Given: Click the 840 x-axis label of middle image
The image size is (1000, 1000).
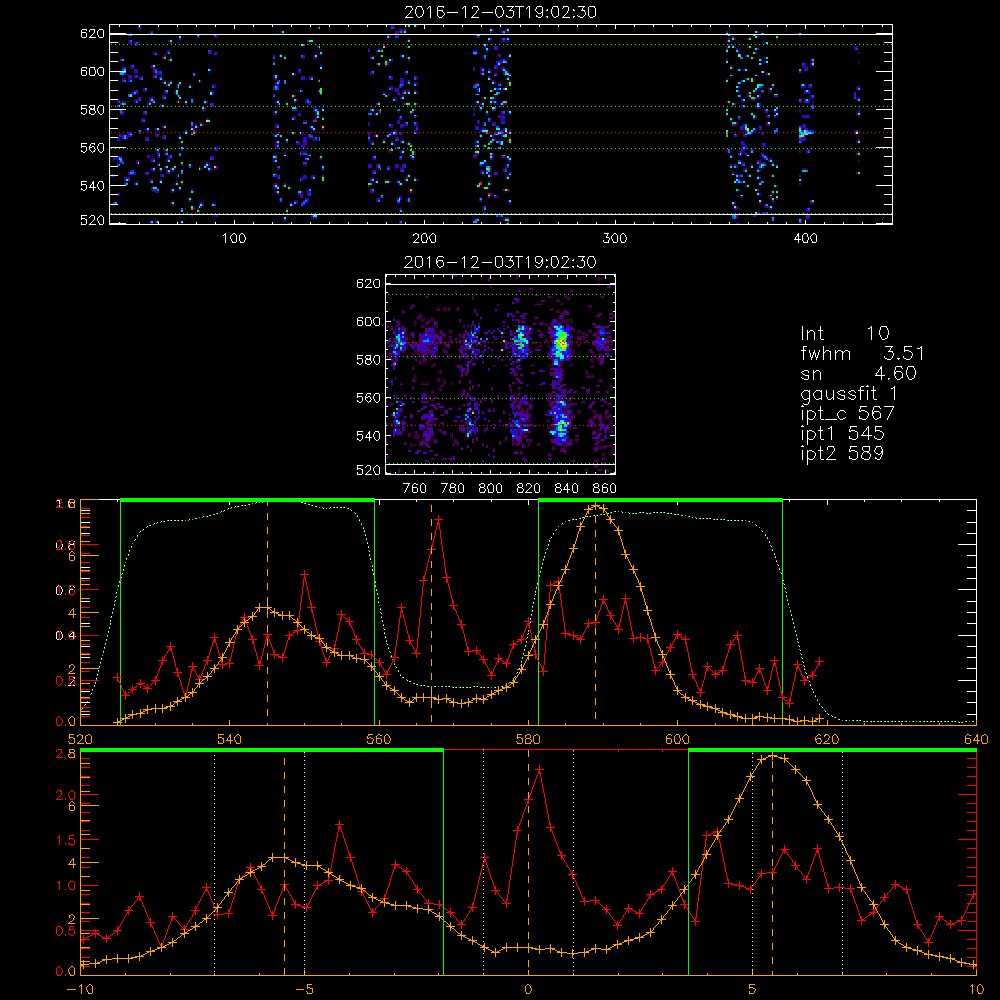Looking at the screenshot, I should point(566,489).
